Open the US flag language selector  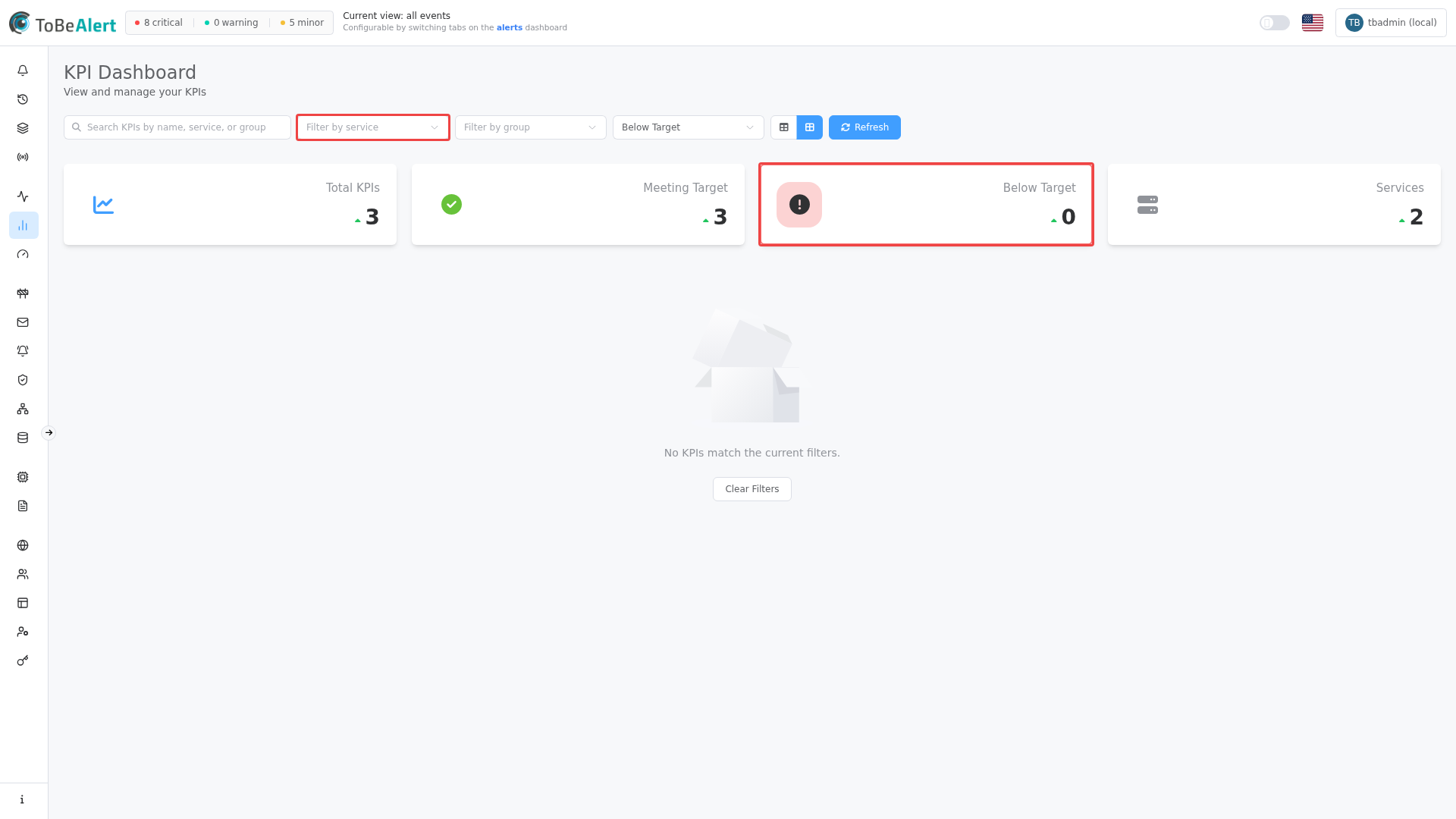click(x=1313, y=23)
